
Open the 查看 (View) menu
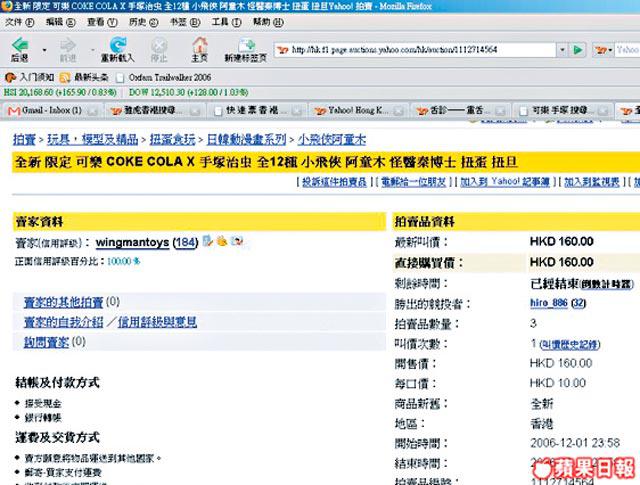pos(102,22)
